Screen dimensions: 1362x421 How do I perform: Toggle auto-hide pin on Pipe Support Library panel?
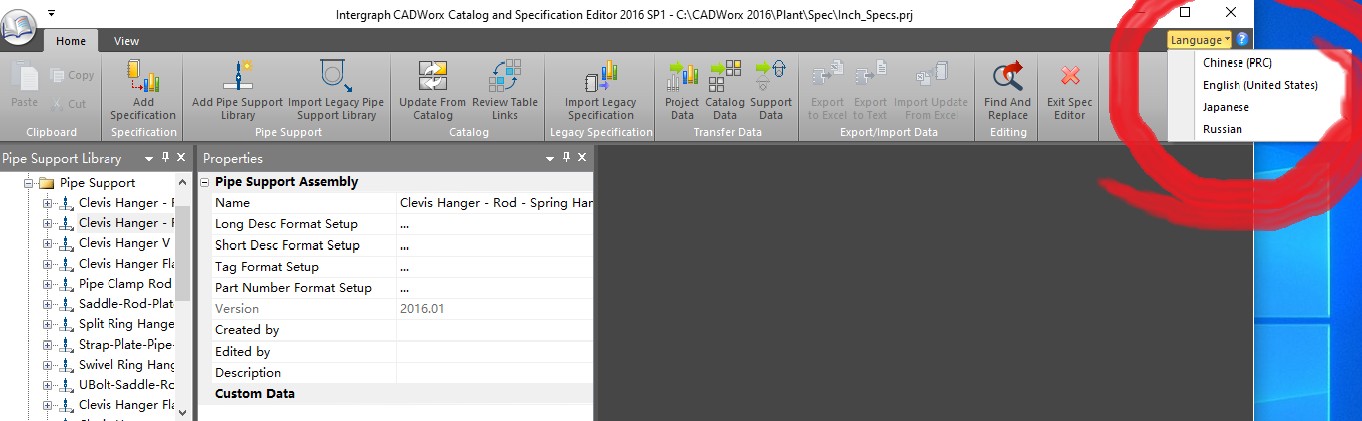[165, 158]
